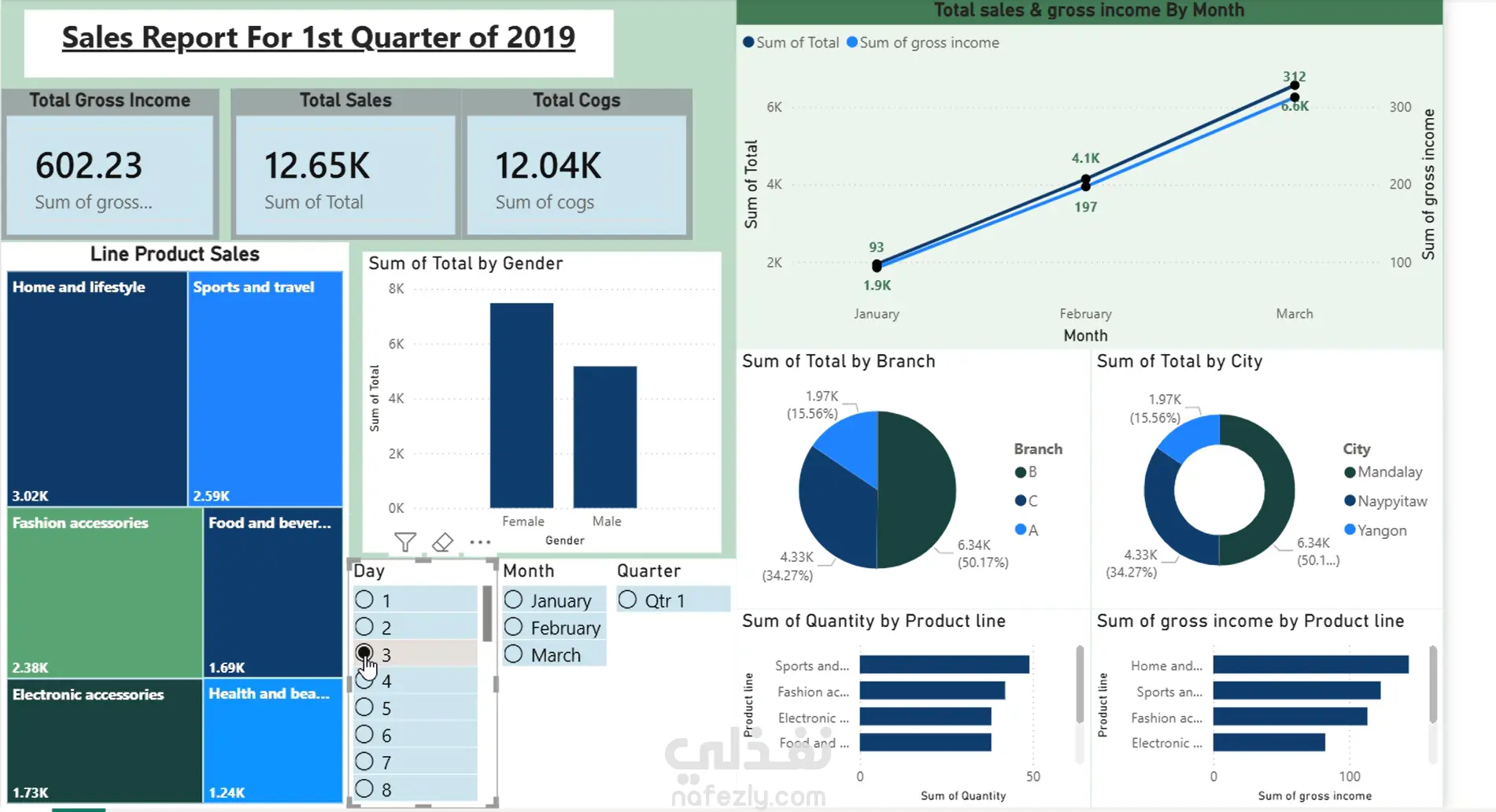The width and height of the screenshot is (1496, 812).
Task: Click Day slicer vertical scrollbar
Action: [487, 614]
